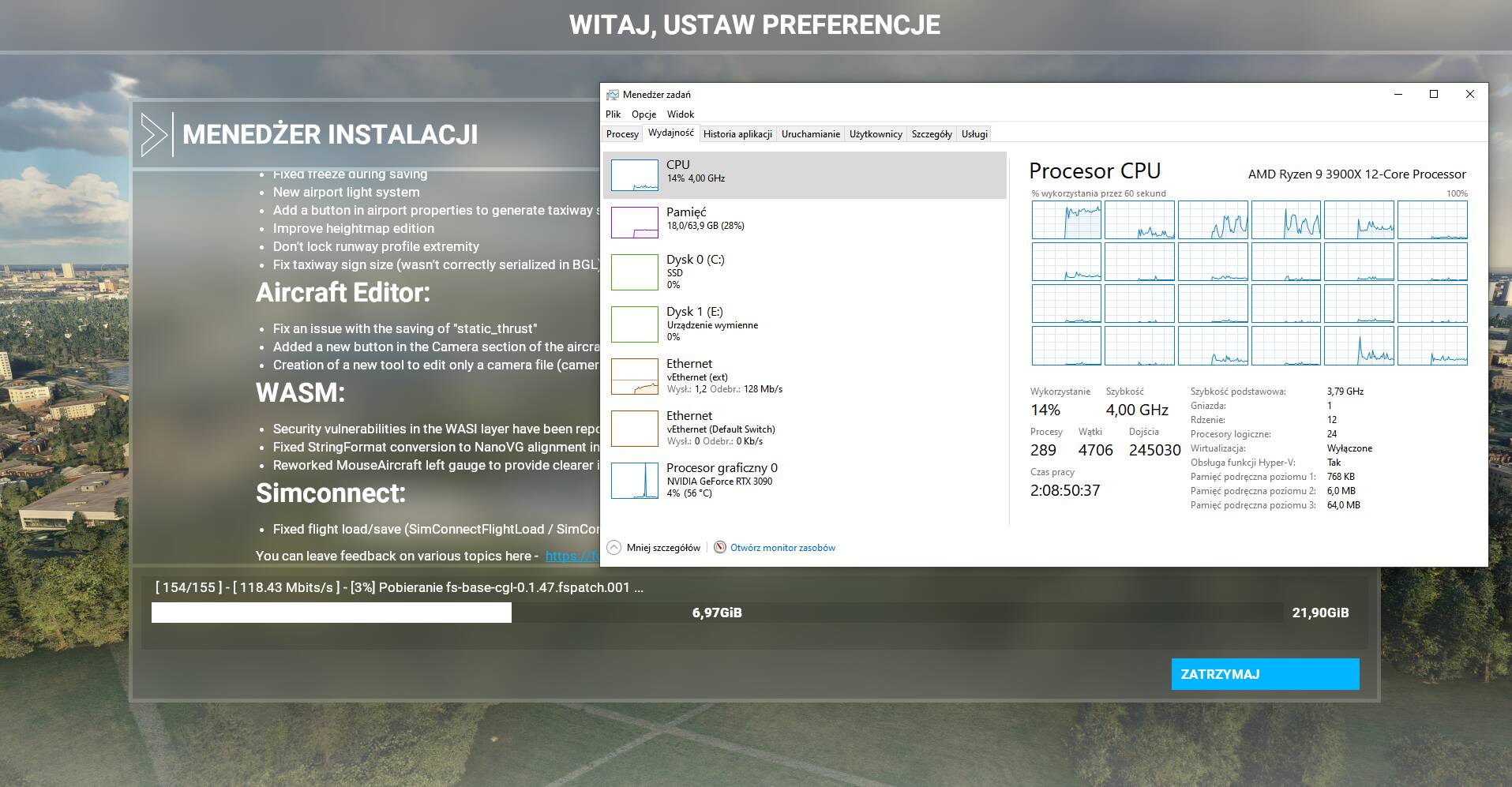Click the Task Manager app icon in title bar
This screenshot has width=1512, height=787.
pyautogui.click(x=612, y=95)
